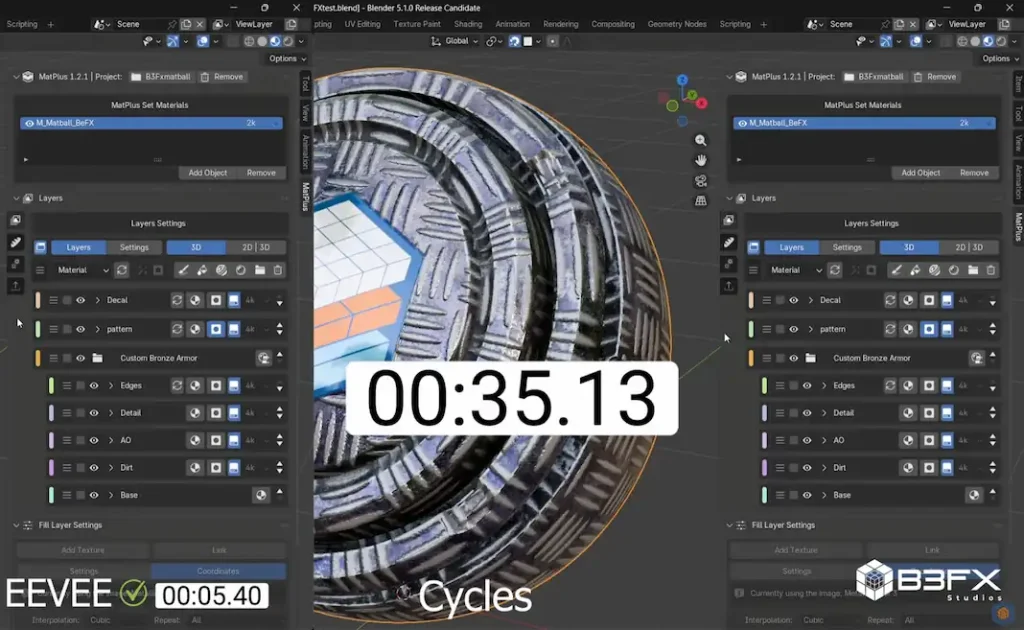Screen dimensions: 1024x630
Task: Hide the Decal layer in the left panel
Action: pyautogui.click(x=81, y=300)
